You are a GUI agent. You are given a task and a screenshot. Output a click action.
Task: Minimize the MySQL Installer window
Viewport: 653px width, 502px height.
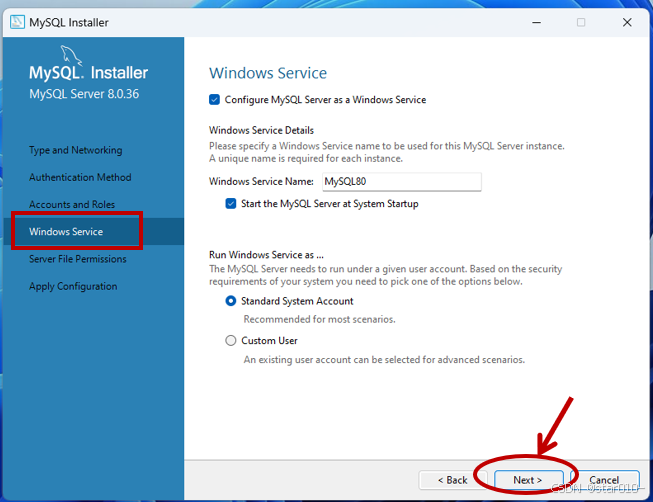[x=536, y=22]
